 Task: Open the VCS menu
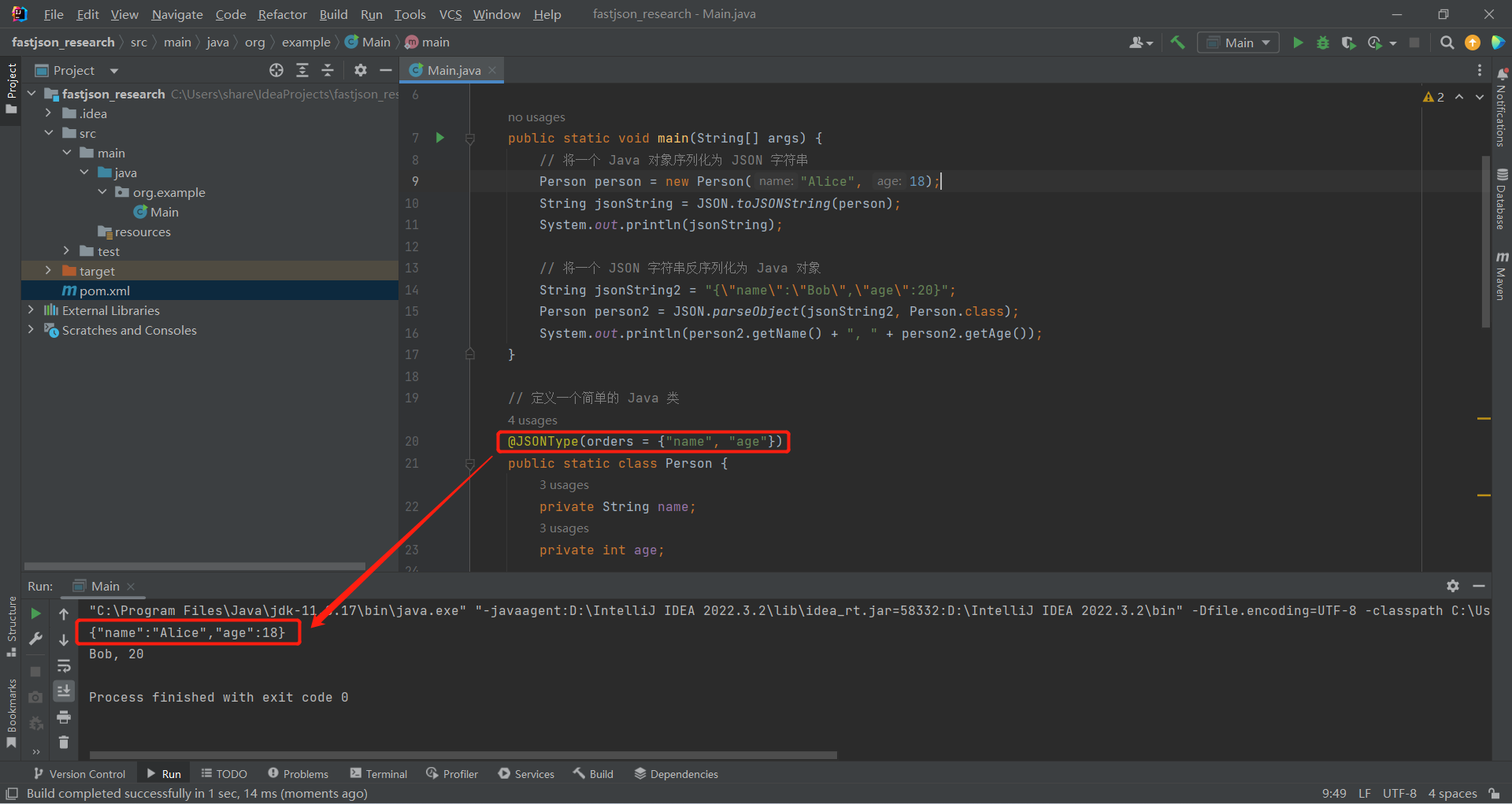[450, 14]
